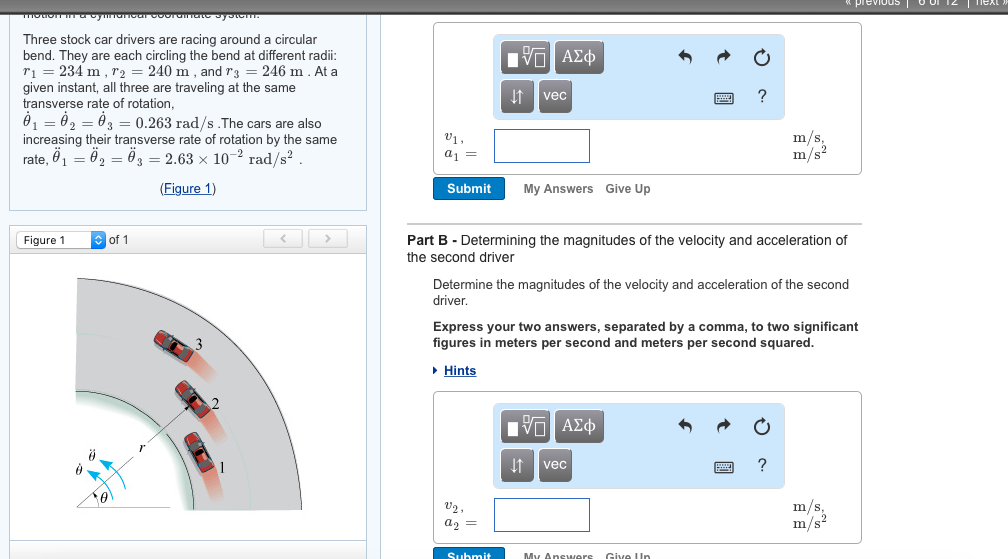Image resolution: width=1008 pixels, height=559 pixels.
Task: Click undo arrow in Part A toolbar
Action: (685, 59)
